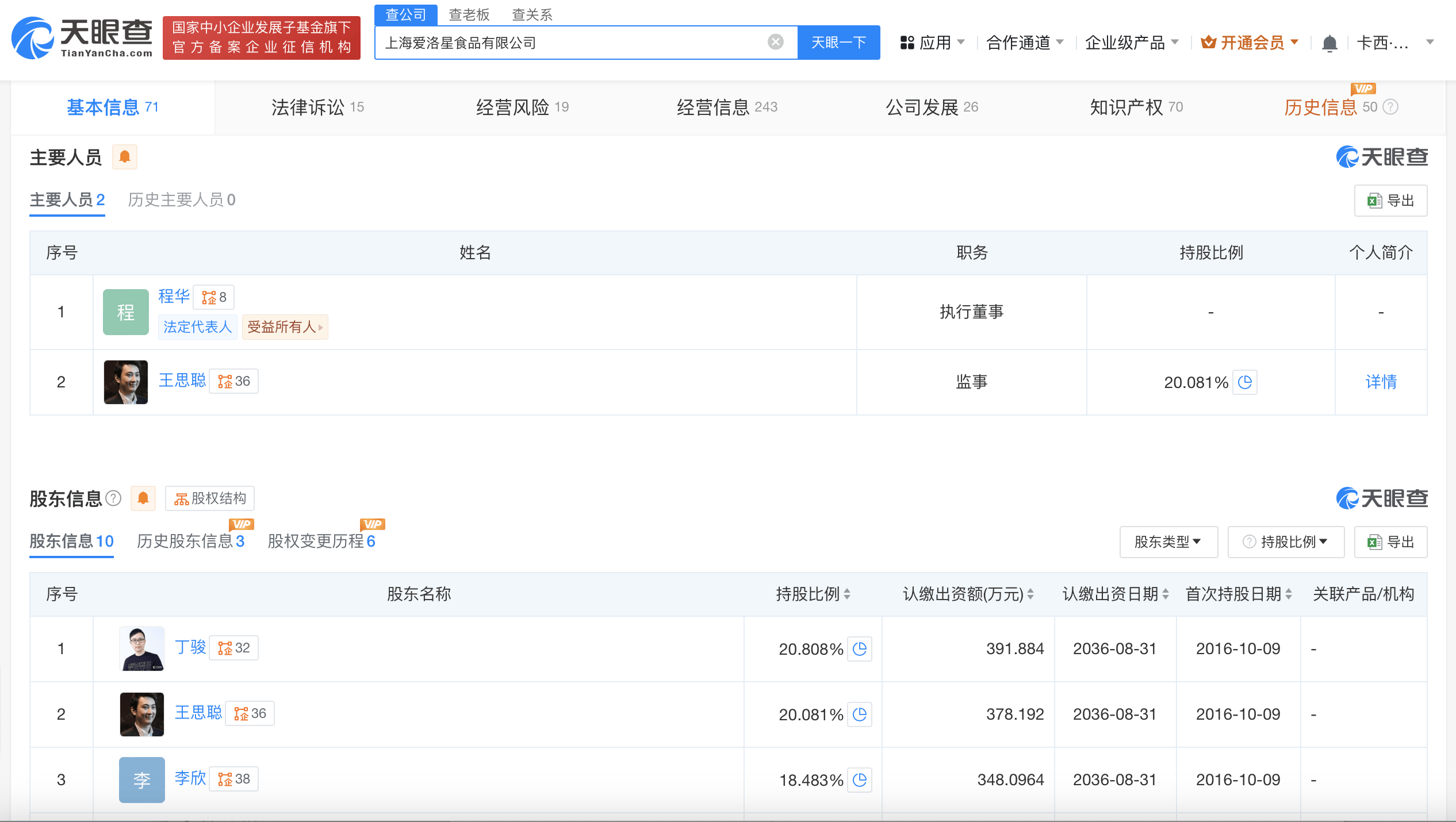The height and width of the screenshot is (822, 1456).
Task: View pie chart for 王思聪 shareholder 20.081%
Action: click(x=860, y=715)
